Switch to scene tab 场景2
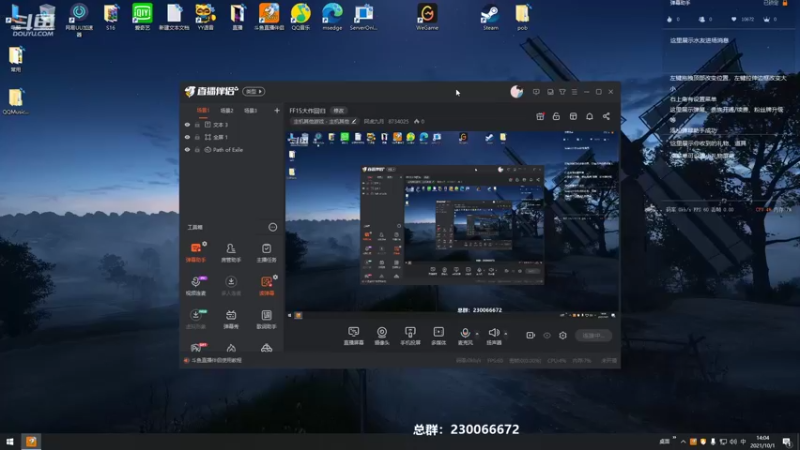This screenshot has height=450, width=800. point(227,110)
